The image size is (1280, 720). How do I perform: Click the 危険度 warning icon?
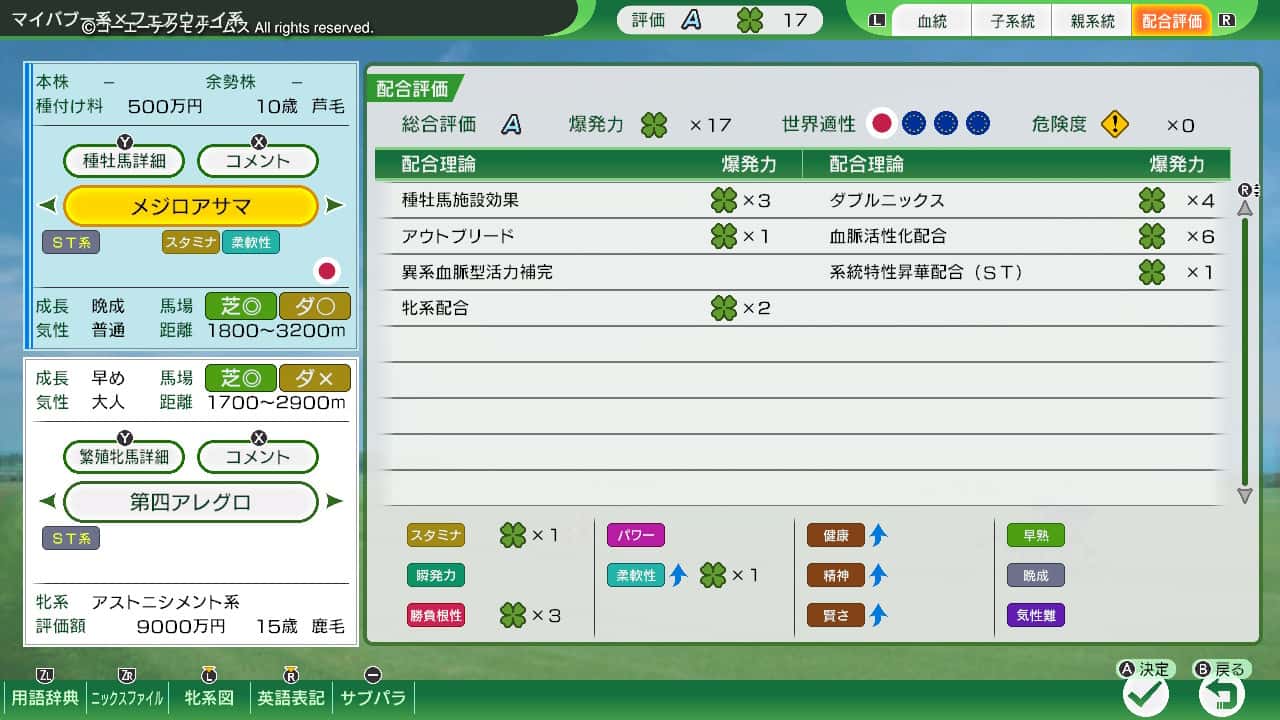pos(1115,123)
